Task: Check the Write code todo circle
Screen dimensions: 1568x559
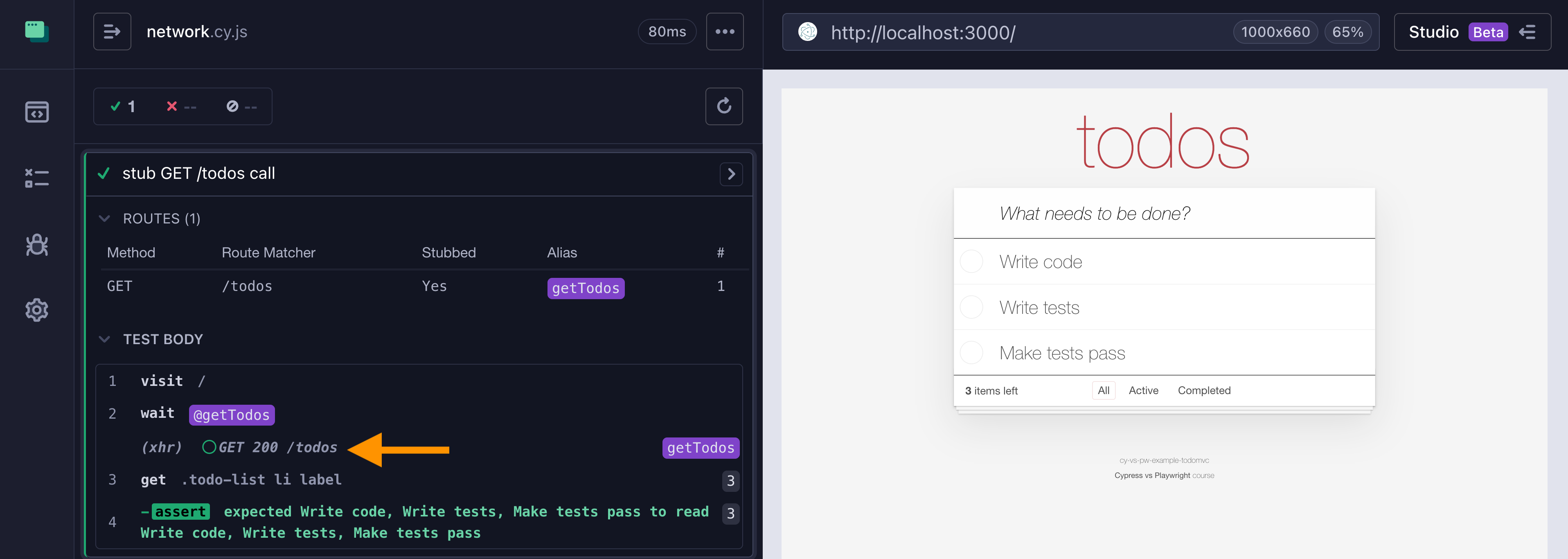Action: point(971,262)
